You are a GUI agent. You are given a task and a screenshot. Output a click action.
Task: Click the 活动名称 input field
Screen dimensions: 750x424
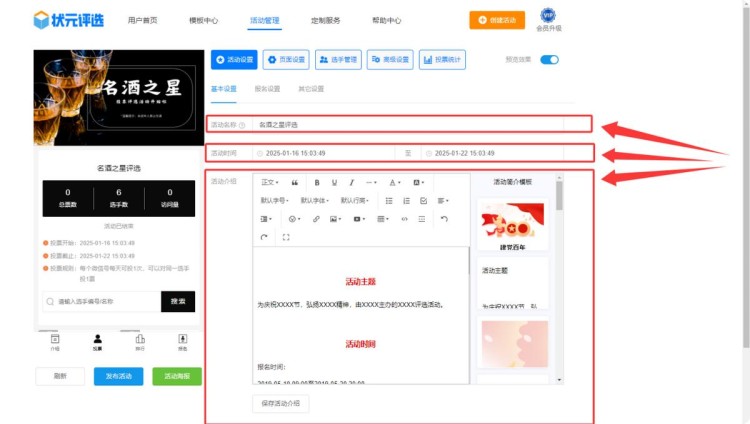point(420,125)
